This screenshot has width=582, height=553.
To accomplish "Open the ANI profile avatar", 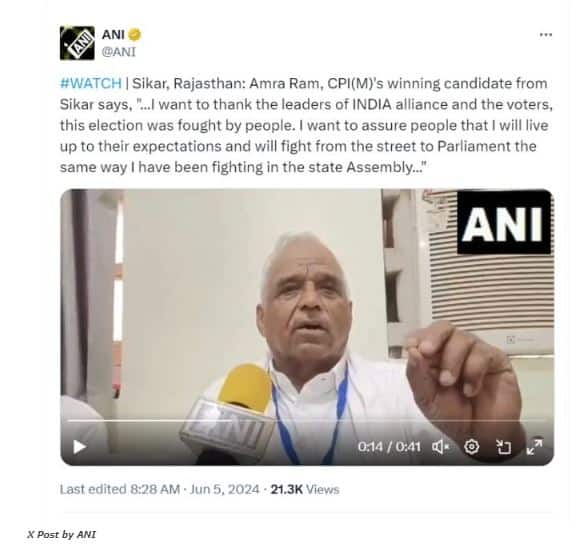I will pyautogui.click(x=77, y=43).
